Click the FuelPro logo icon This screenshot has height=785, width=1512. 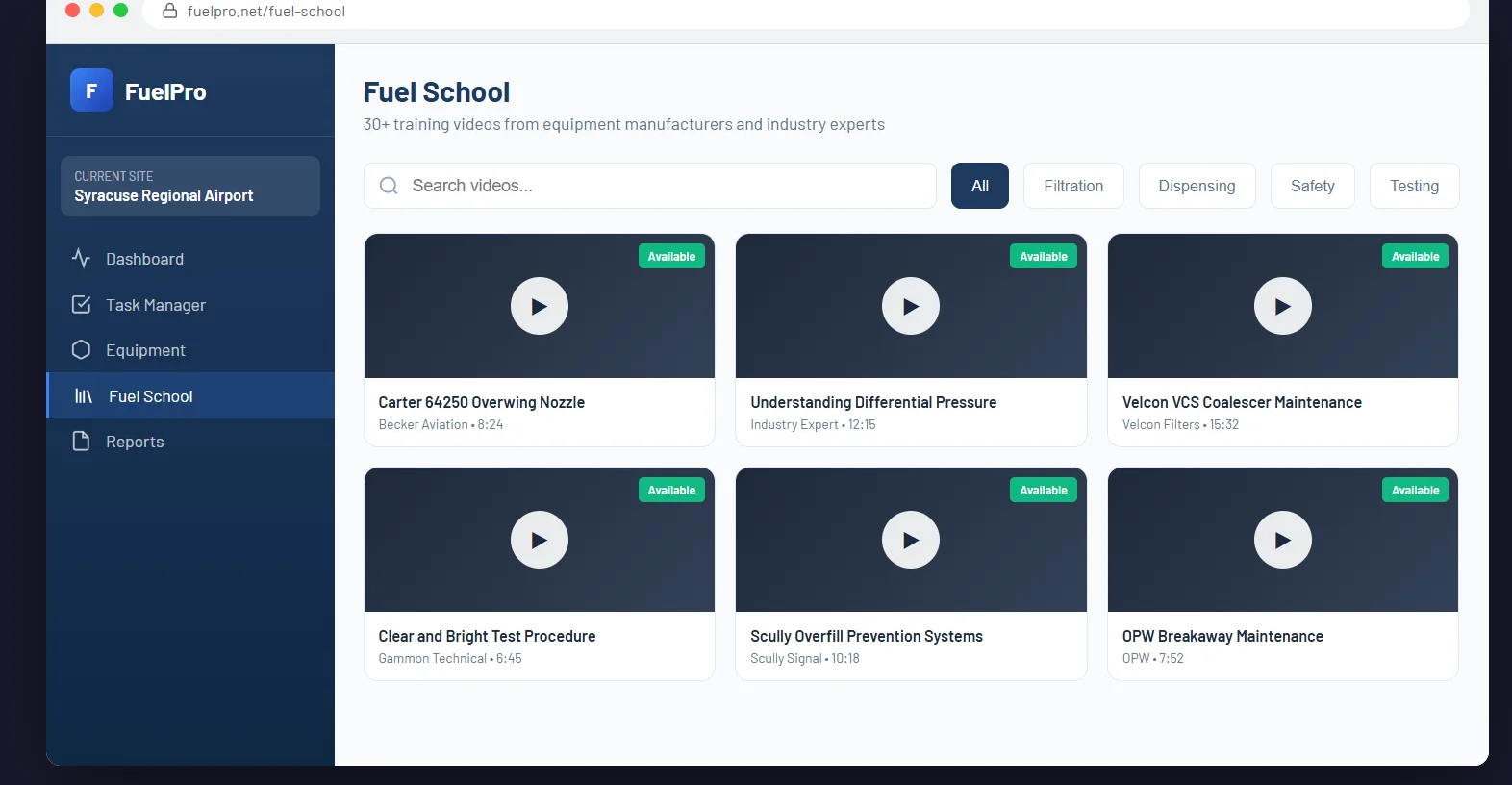point(91,90)
